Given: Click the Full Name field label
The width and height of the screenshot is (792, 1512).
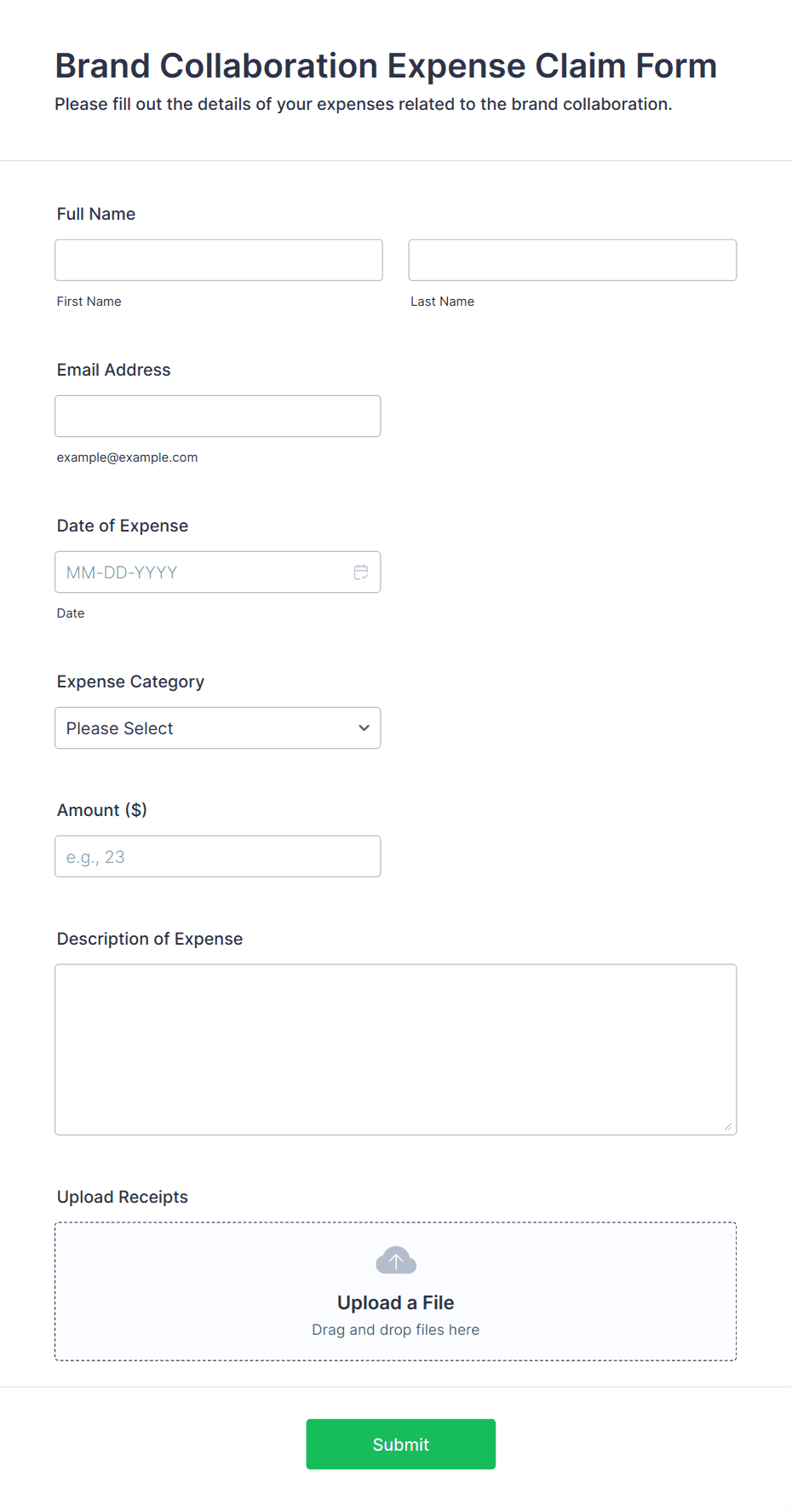Looking at the screenshot, I should point(96,214).
